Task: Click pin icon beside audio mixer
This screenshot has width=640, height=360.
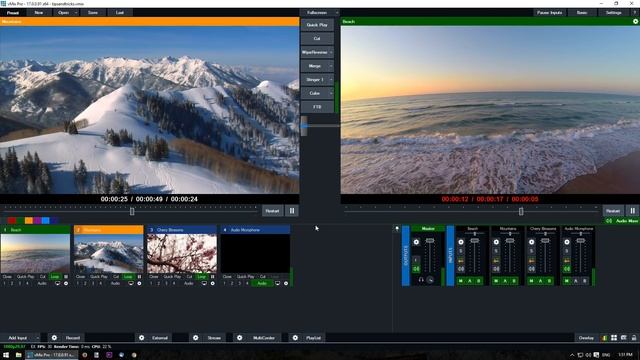Action: [397, 229]
